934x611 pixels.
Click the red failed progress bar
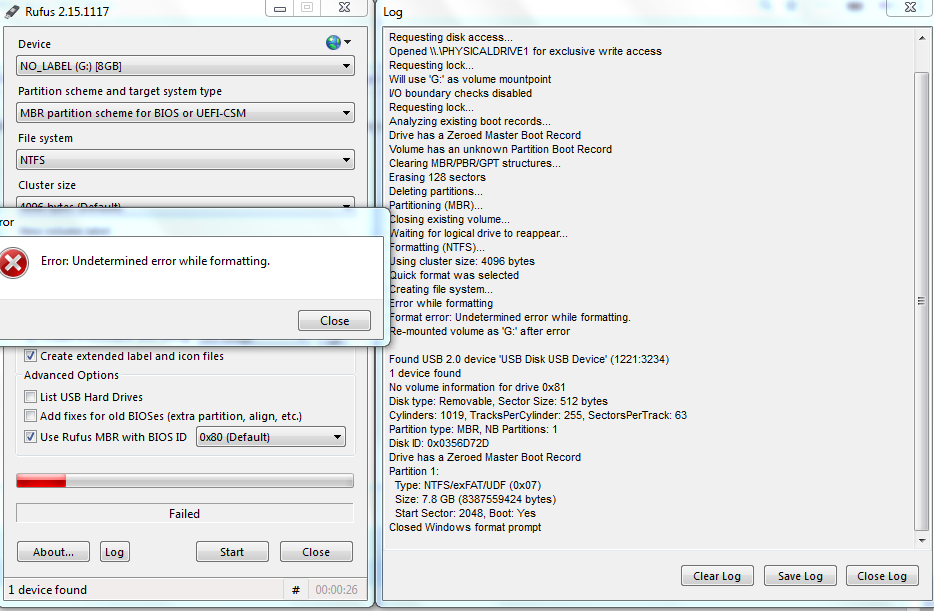[x=185, y=481]
